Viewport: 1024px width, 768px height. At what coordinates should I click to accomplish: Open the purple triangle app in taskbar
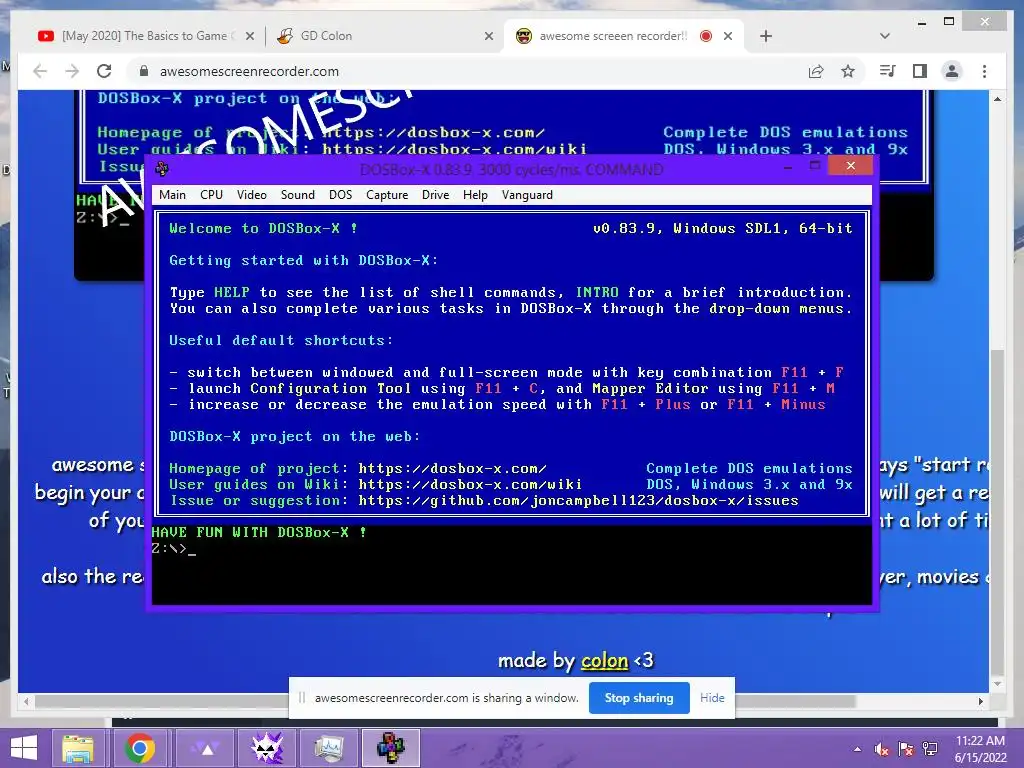click(206, 748)
